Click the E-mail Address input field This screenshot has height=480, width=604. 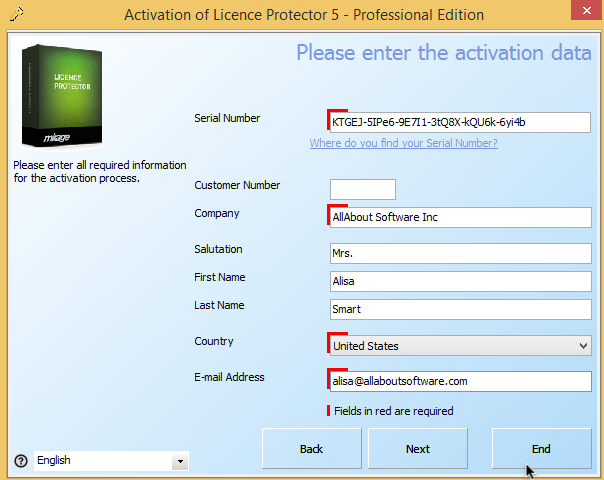[461, 381]
